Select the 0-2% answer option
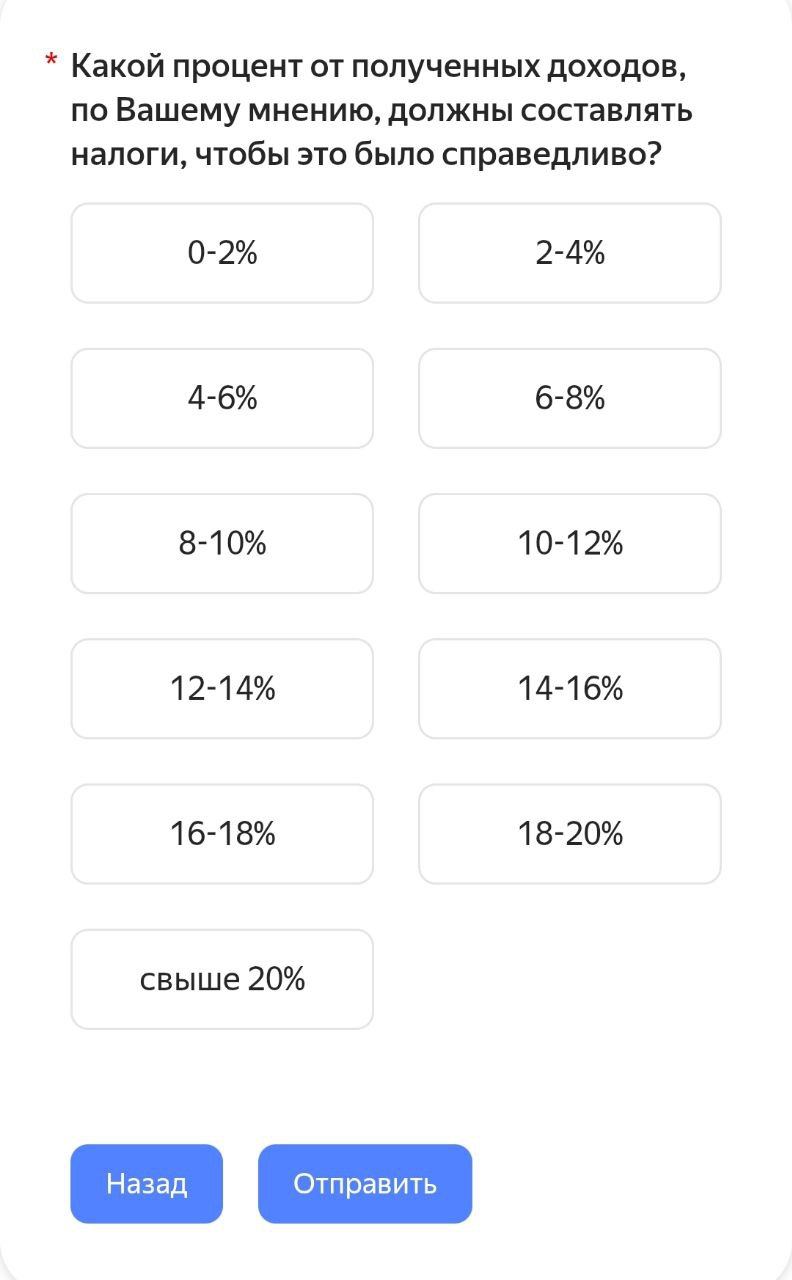This screenshot has width=792, height=1280. coord(222,253)
